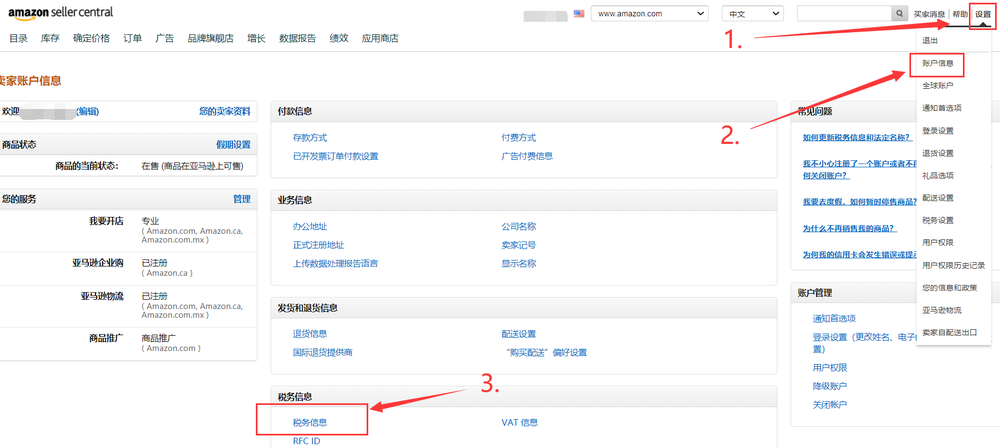This screenshot has width=1000, height=448.
Task: Open the 确定价格 menu
Action: [91, 38]
